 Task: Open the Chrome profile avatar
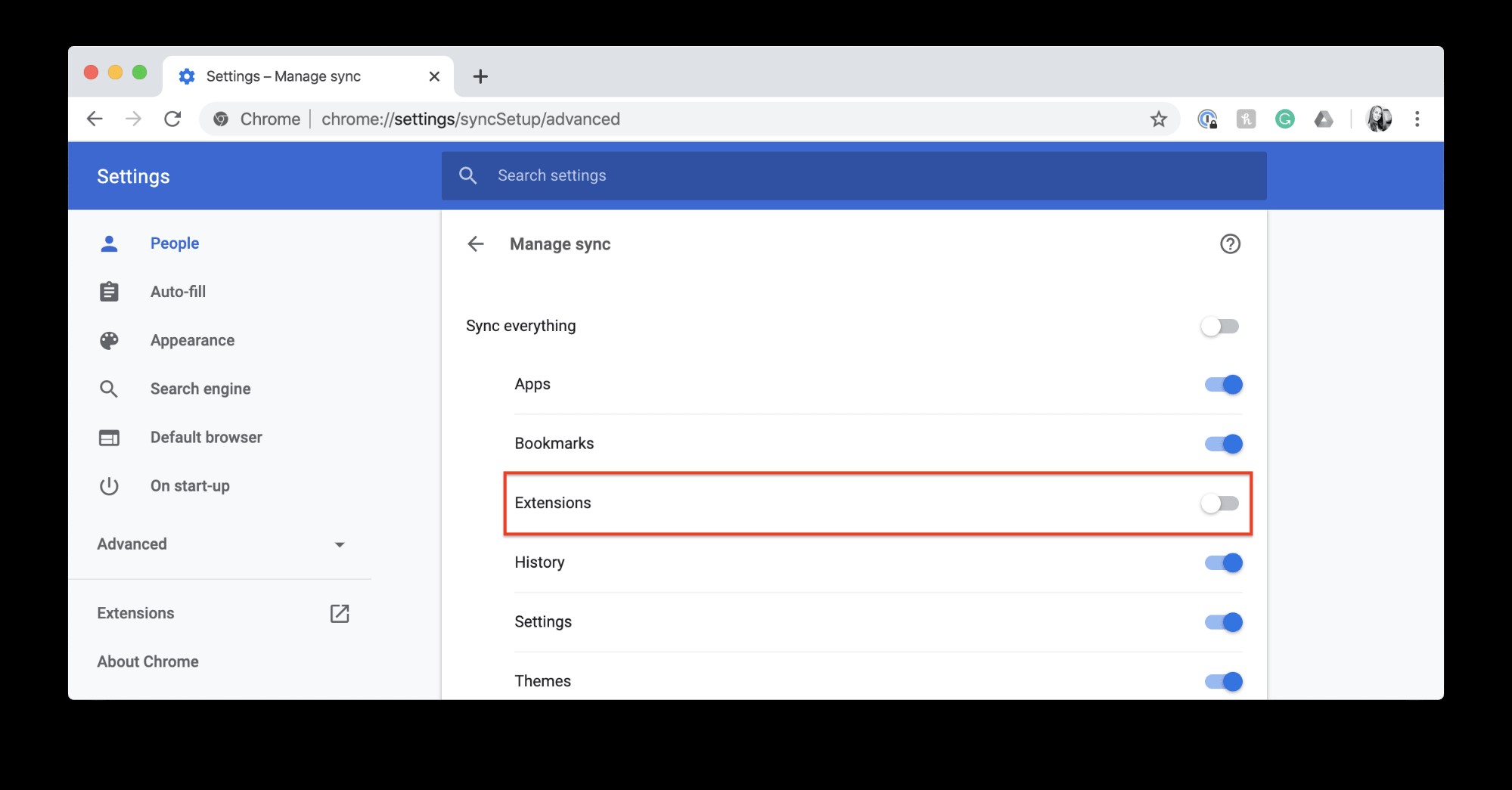click(1380, 119)
